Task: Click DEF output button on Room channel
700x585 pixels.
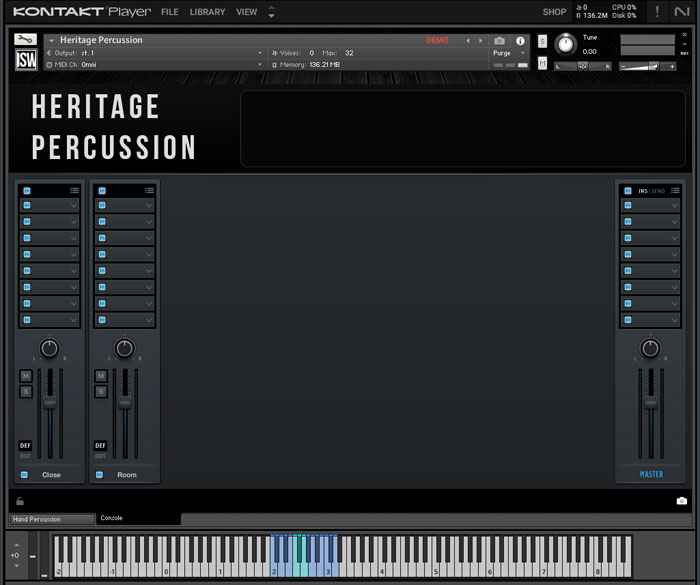Action: click(x=100, y=446)
